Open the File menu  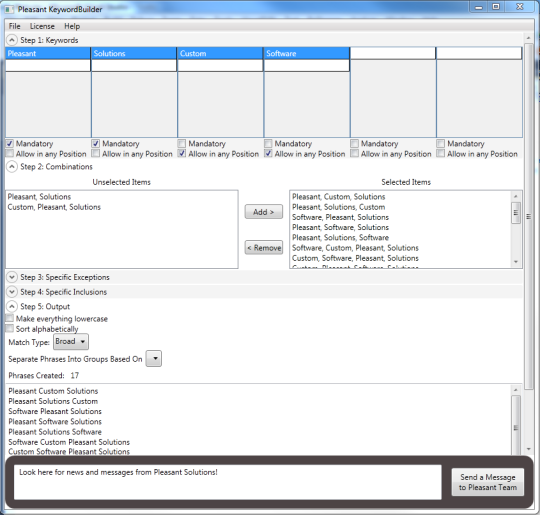14,26
